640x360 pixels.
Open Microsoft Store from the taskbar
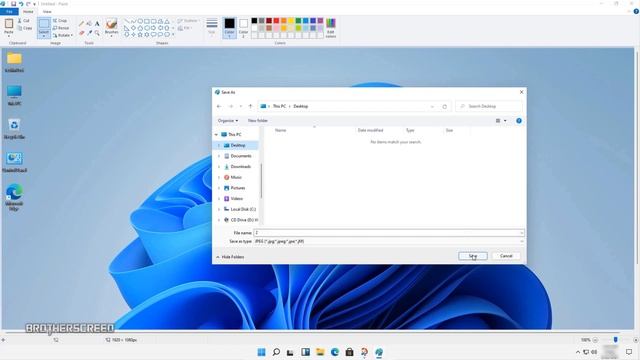349,352
